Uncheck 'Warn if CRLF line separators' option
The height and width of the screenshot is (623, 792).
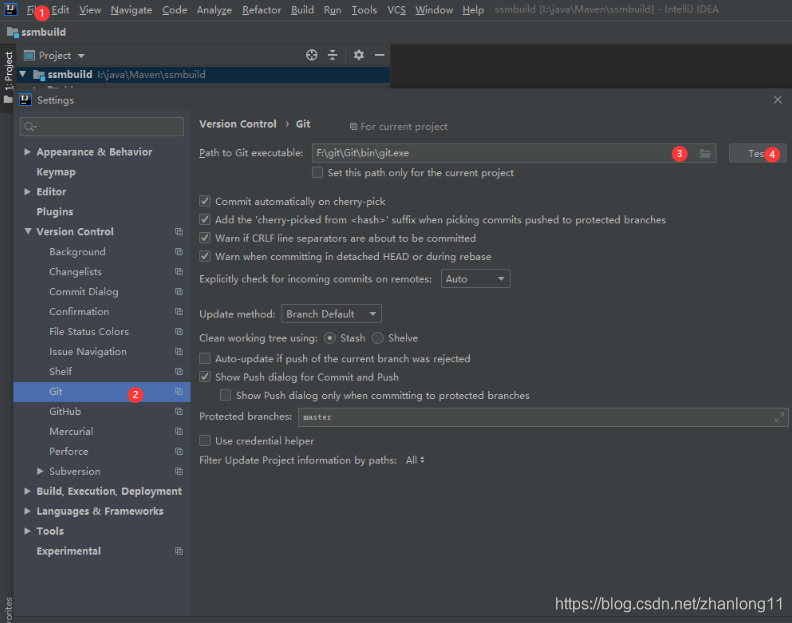[x=205, y=238]
